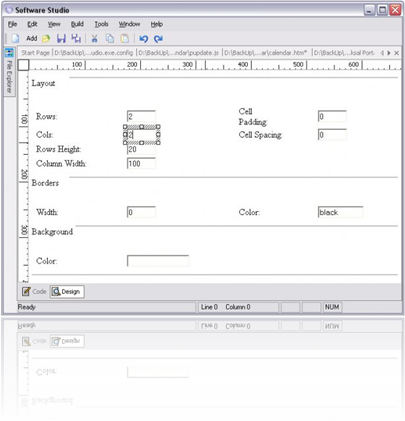This screenshot has height=421, width=405.
Task: Click the Column Width: label
Action: 61,163
